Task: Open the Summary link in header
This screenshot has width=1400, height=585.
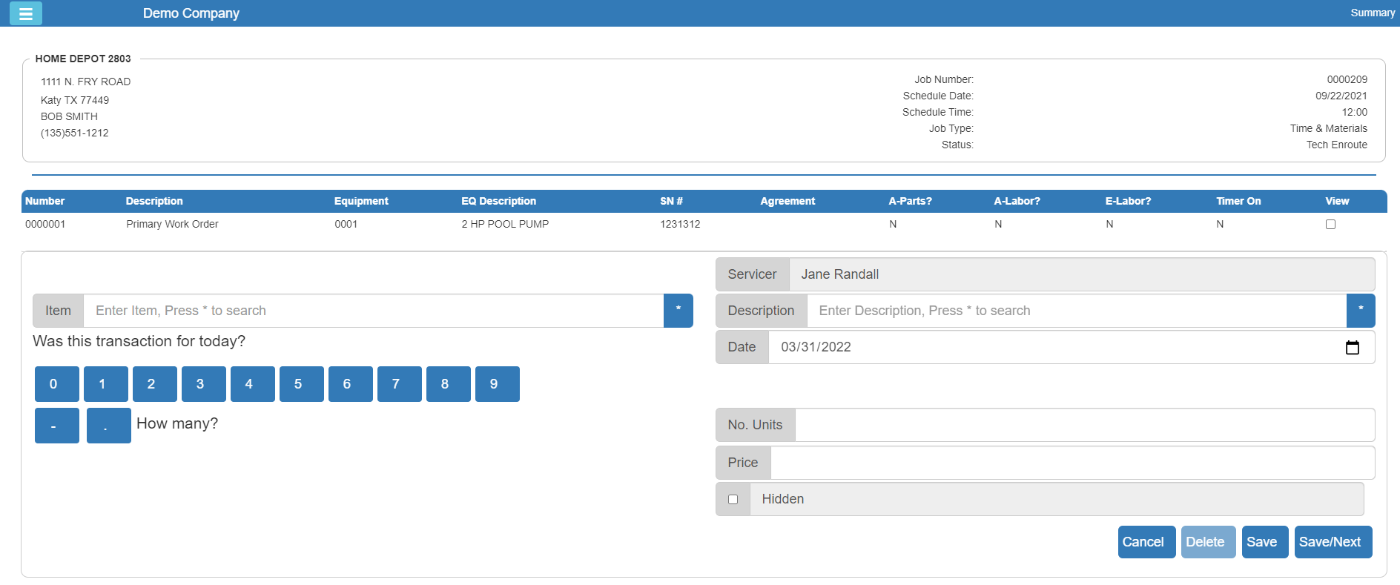Action: click(x=1371, y=13)
